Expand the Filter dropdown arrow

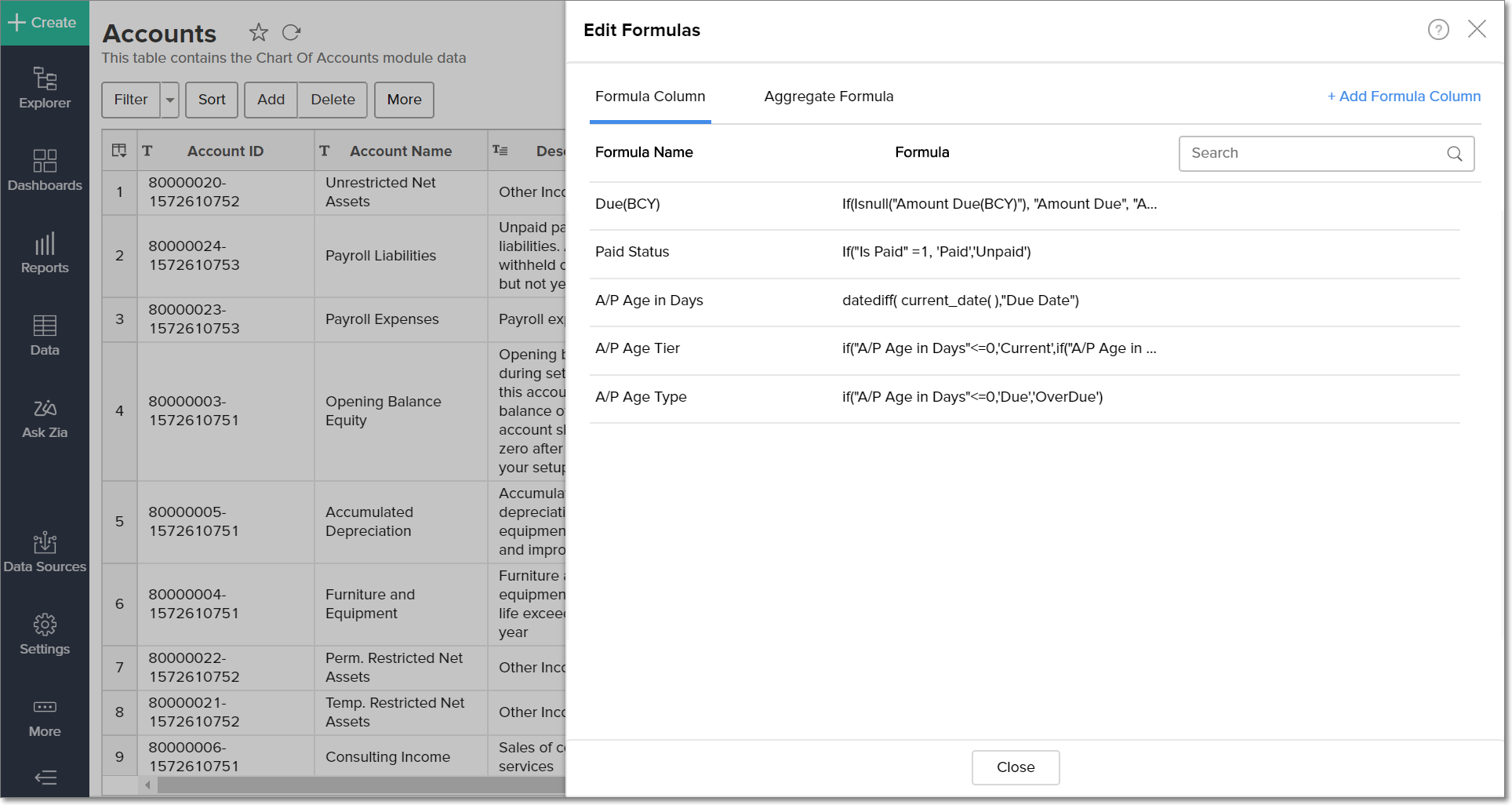pos(170,100)
